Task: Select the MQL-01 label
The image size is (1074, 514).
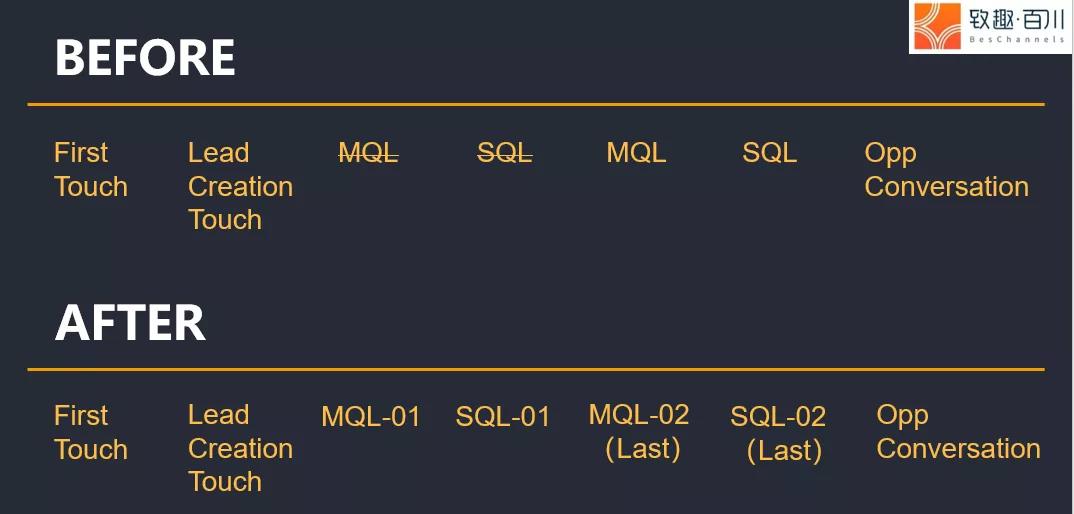Action: (x=371, y=416)
